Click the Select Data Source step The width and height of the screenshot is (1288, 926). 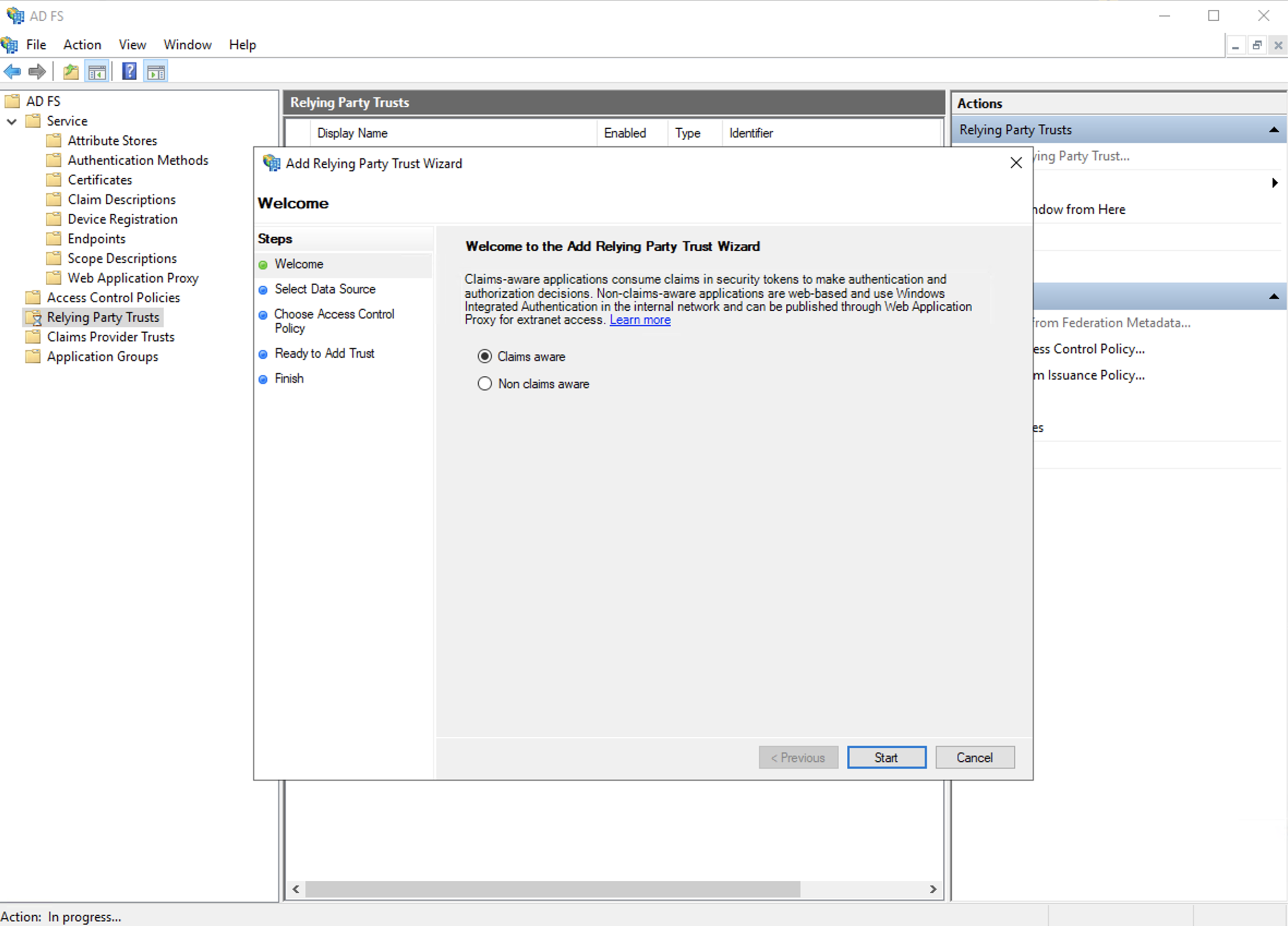pyautogui.click(x=325, y=288)
